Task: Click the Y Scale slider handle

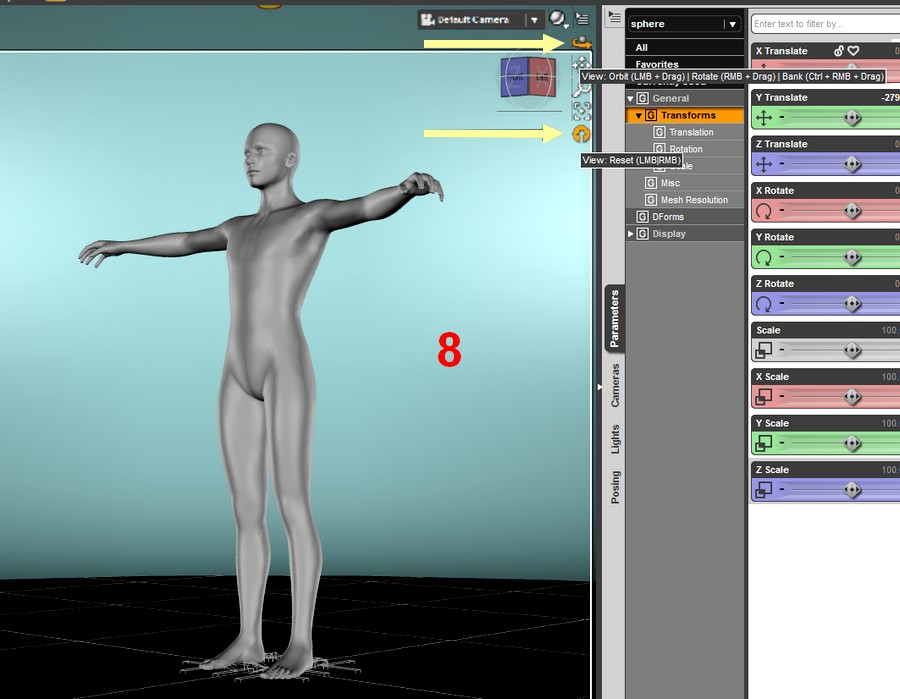Action: (852, 443)
